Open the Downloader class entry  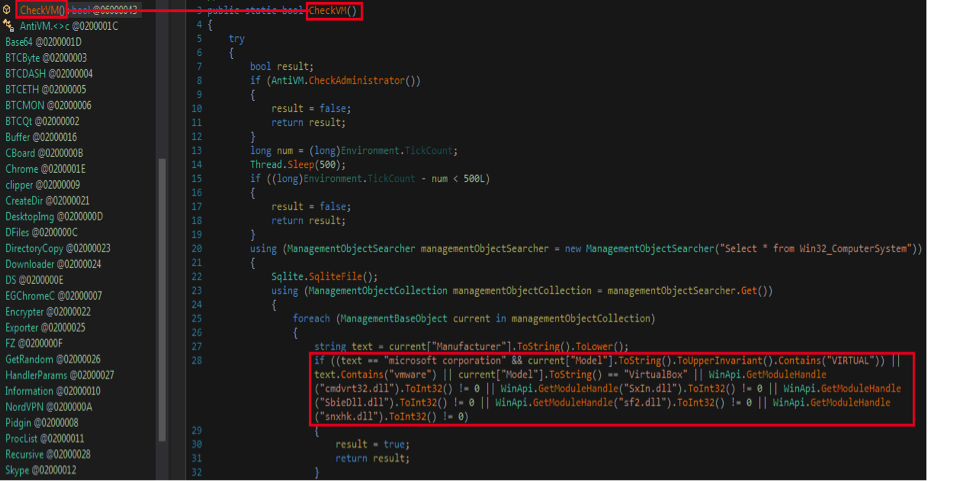click(x=52, y=264)
